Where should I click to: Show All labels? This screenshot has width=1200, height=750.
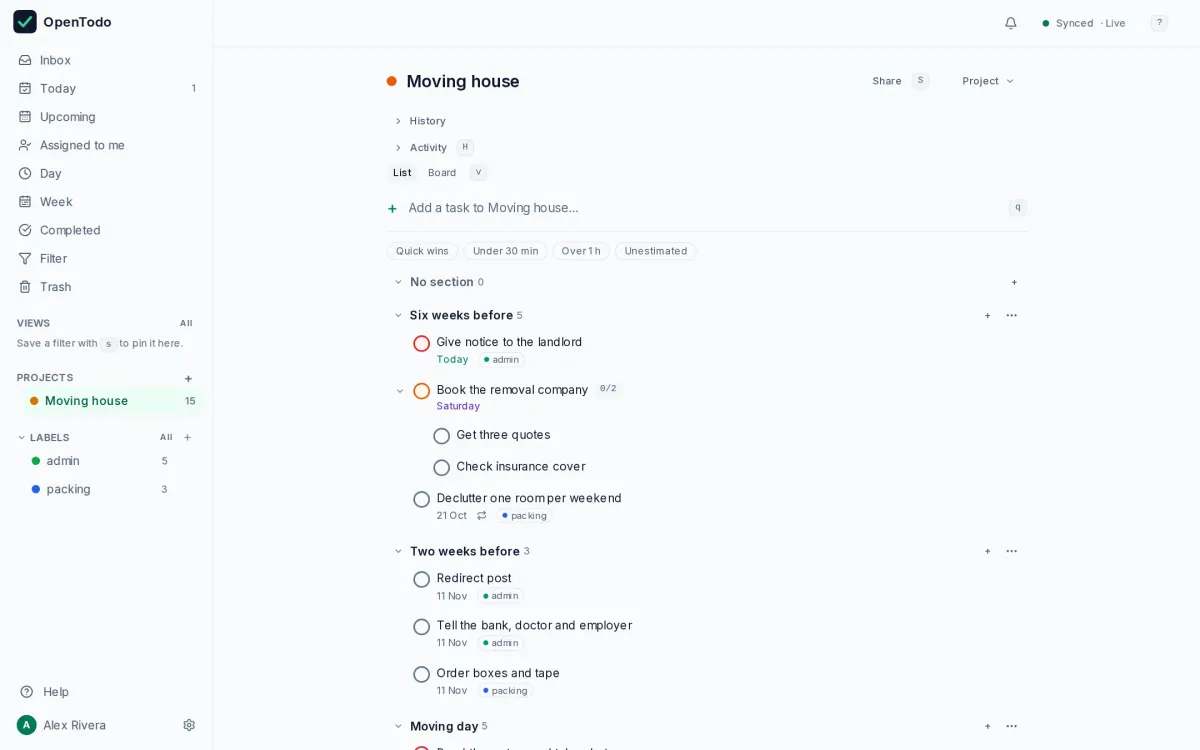[x=166, y=437]
